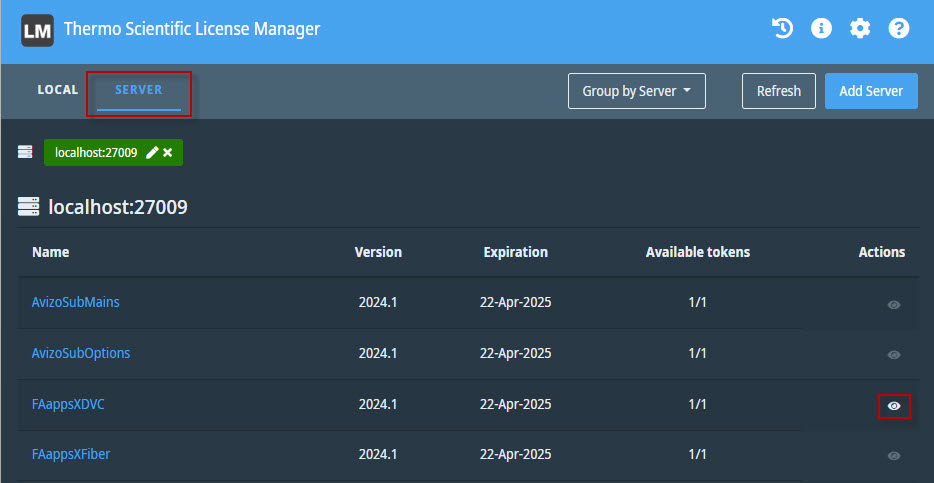Toggle eye icon for FAappsXFiber

point(894,456)
